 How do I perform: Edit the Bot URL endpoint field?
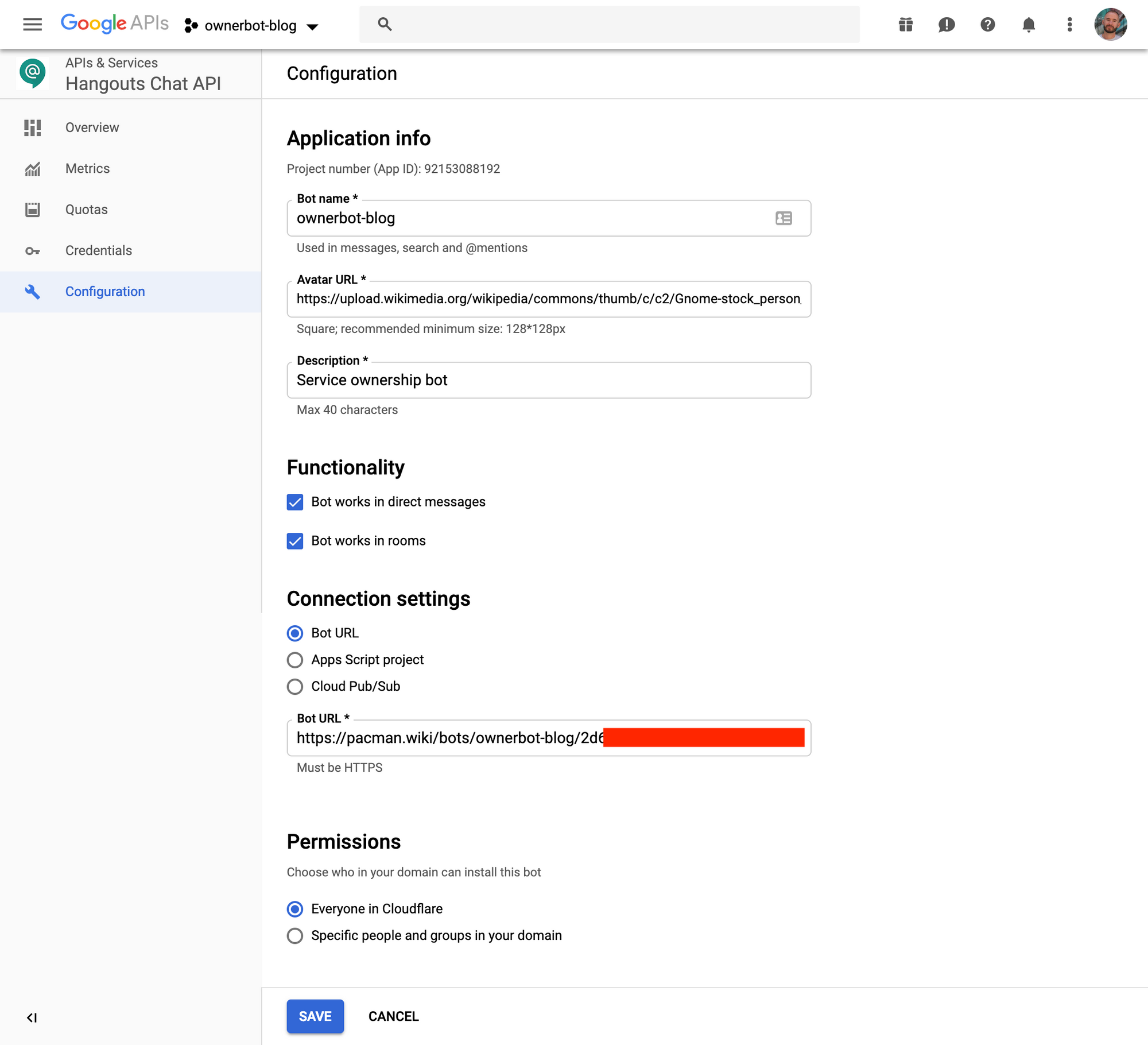[x=549, y=738]
